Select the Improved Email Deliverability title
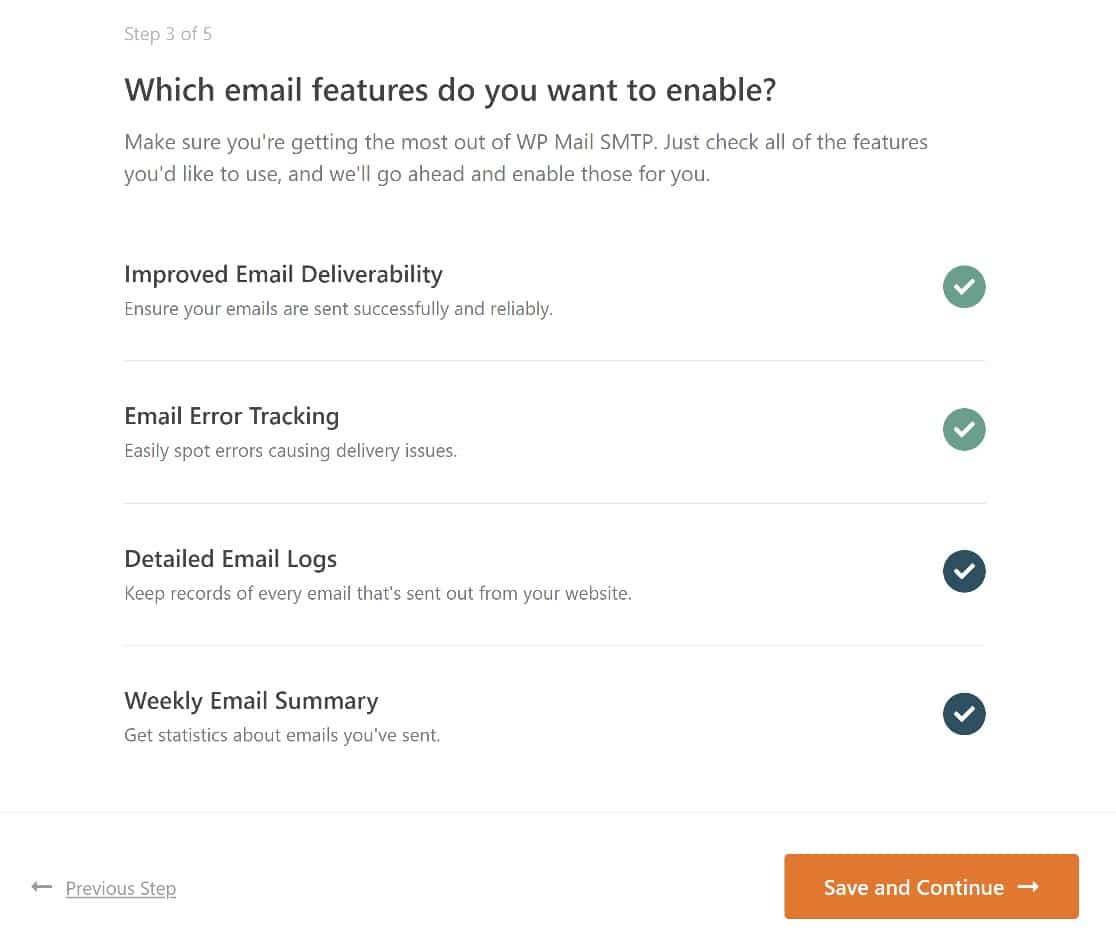The width and height of the screenshot is (1116, 949). (283, 275)
